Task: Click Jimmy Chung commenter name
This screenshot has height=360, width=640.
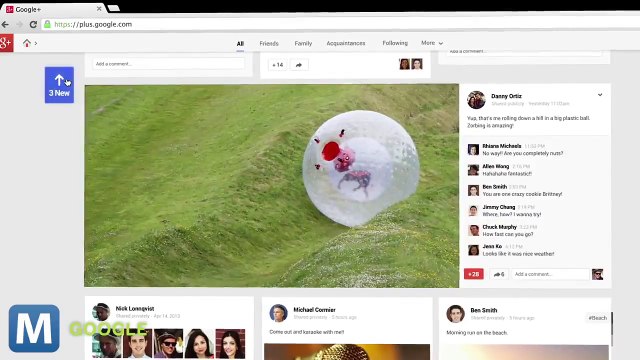Action: 499,207
